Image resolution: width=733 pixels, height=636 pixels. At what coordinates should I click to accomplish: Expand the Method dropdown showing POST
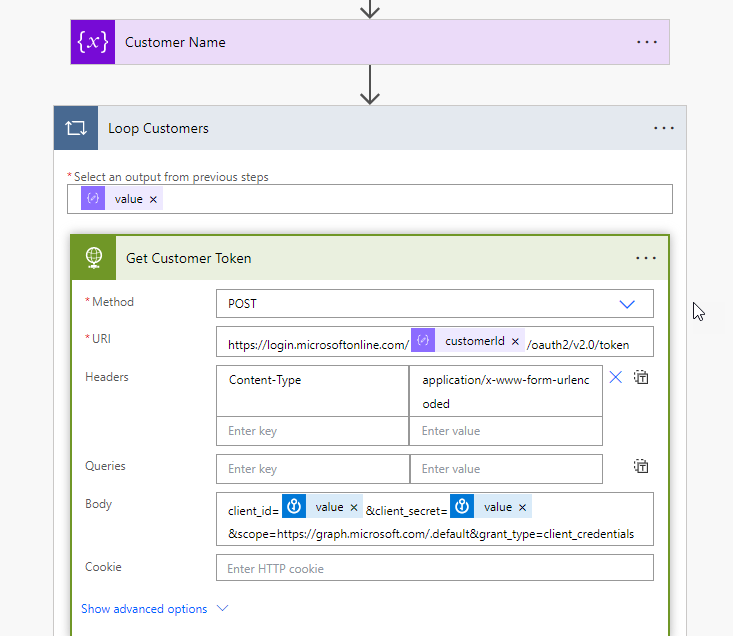(x=627, y=303)
